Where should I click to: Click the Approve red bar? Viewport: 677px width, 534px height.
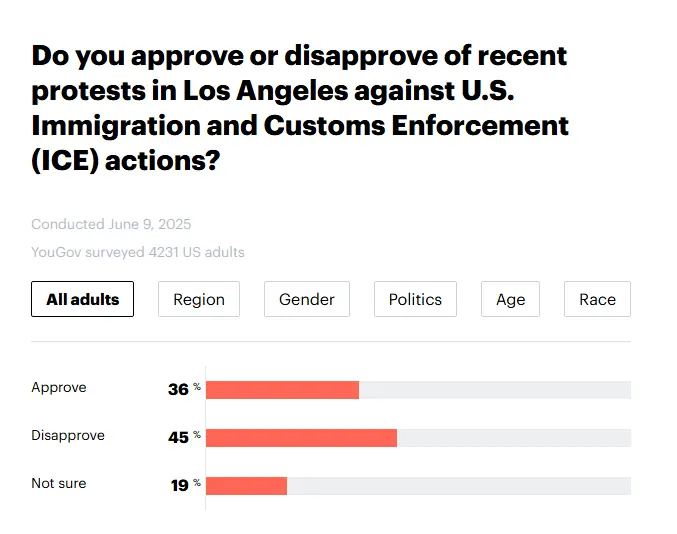coord(282,390)
